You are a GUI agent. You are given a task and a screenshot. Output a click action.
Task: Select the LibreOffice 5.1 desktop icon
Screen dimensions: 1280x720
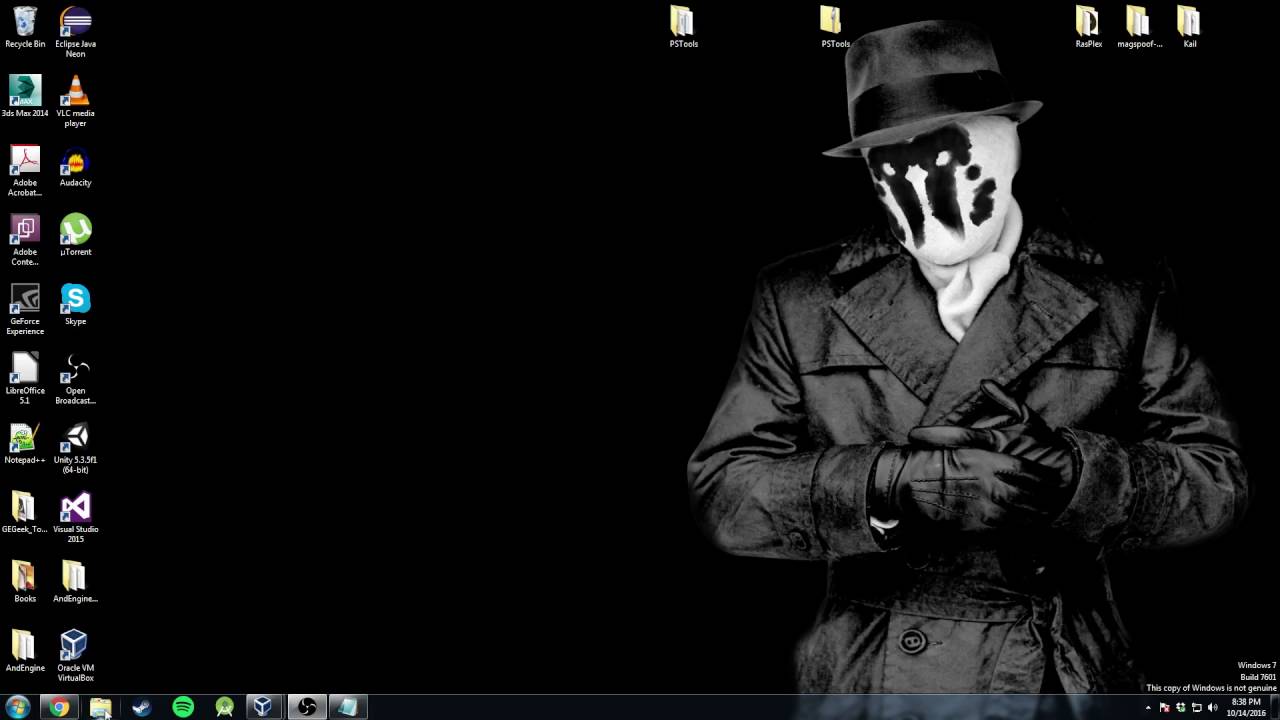(x=25, y=378)
